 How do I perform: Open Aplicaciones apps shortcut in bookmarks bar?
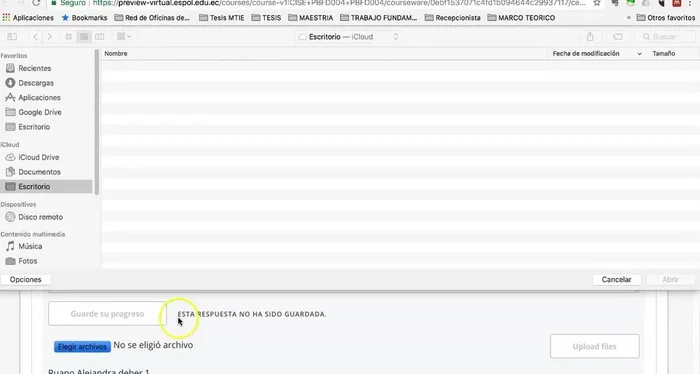[28, 18]
